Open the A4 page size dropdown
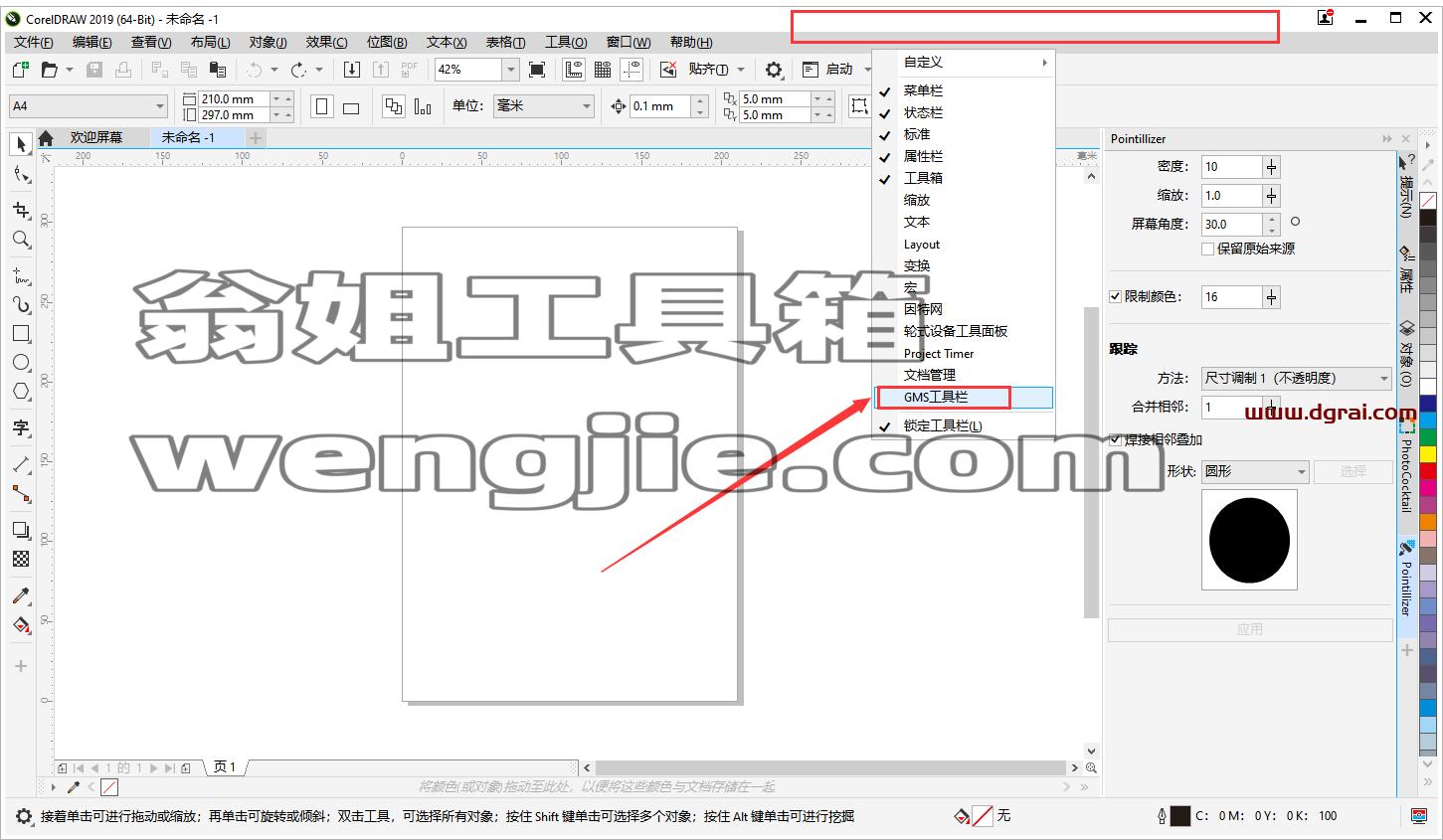 [89, 105]
